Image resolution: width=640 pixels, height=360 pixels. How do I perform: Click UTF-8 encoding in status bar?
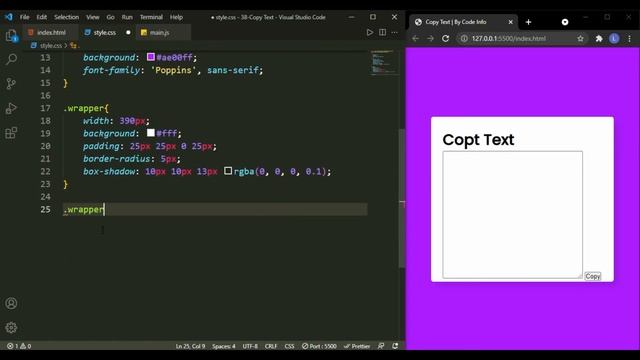pyautogui.click(x=250, y=346)
